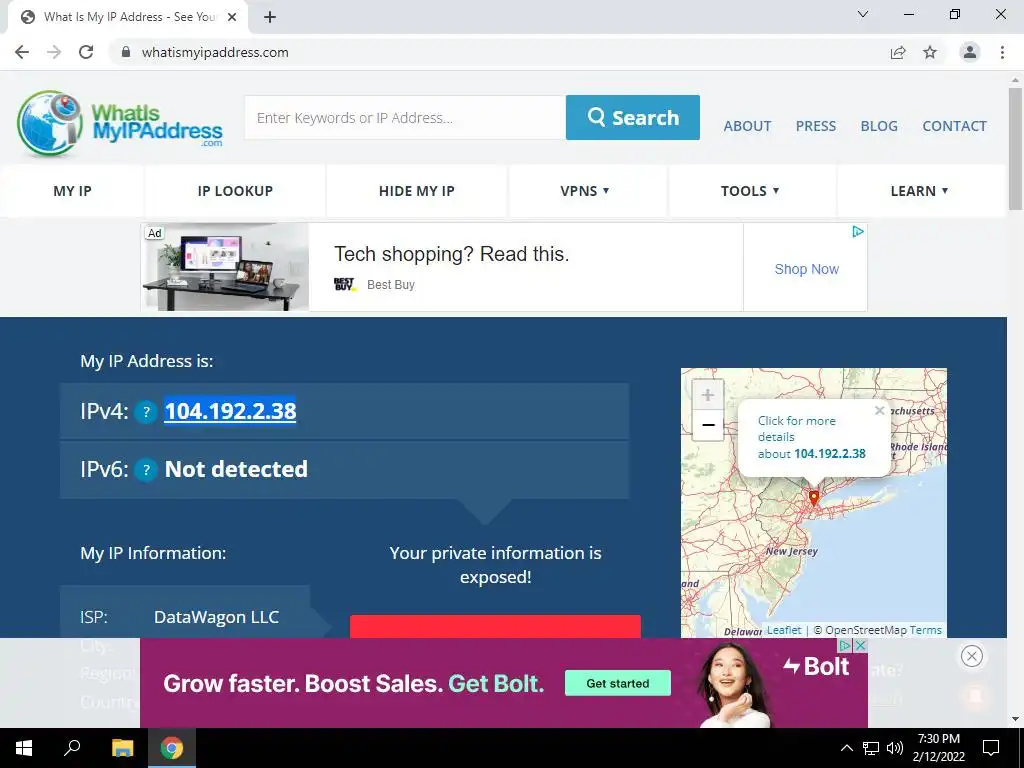This screenshot has width=1024, height=768.
Task: Click the WhatIsMyIPAddress logo
Action: pyautogui.click(x=120, y=123)
